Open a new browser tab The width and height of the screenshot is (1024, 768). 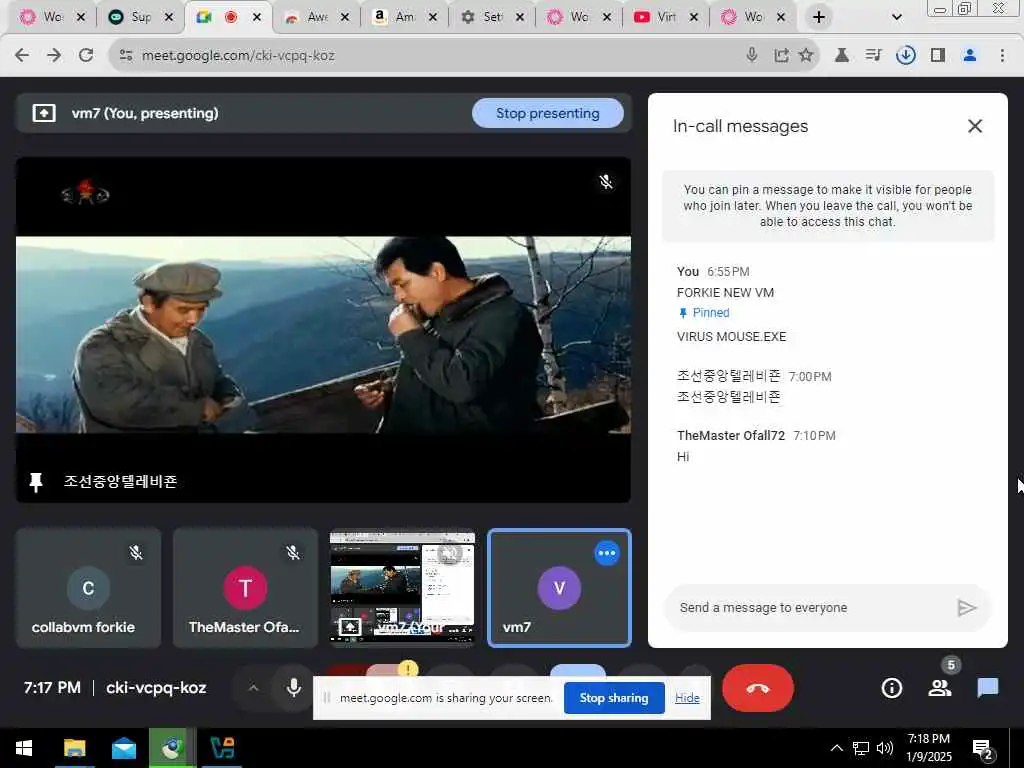click(x=819, y=18)
